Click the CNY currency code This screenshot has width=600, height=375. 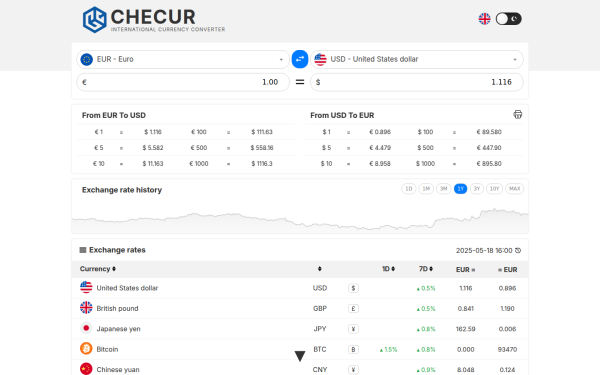320,370
